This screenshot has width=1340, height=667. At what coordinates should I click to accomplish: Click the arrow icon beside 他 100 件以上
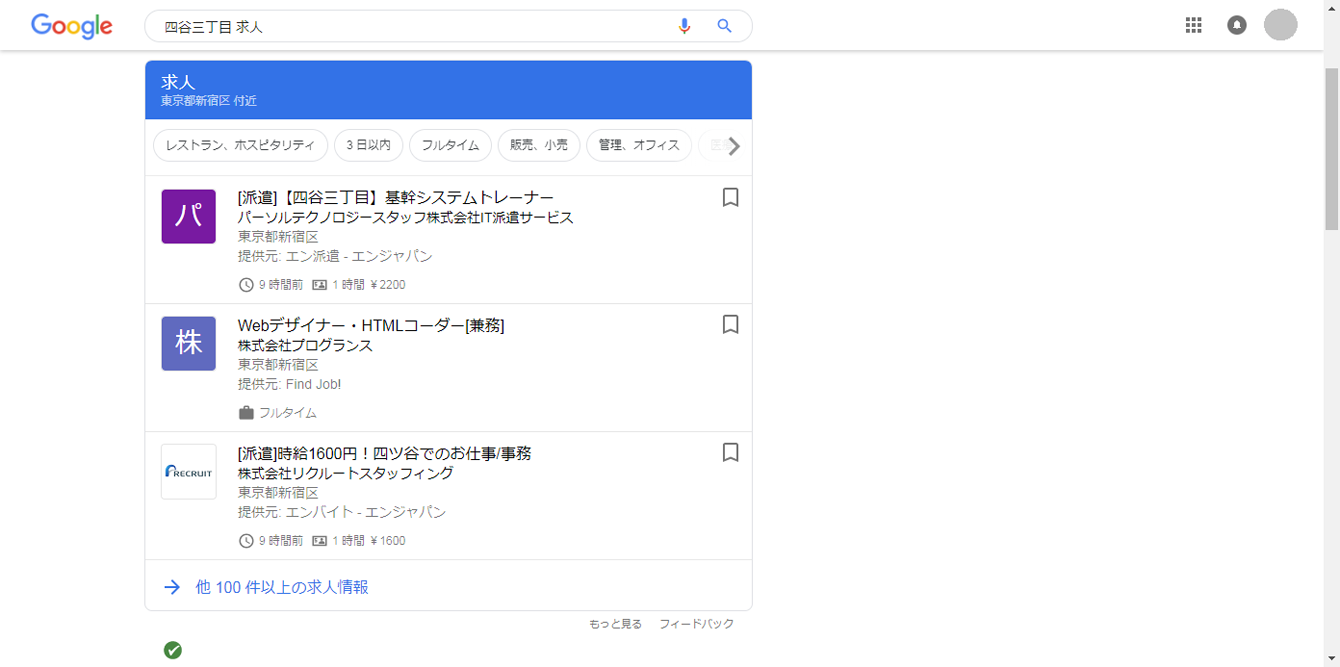click(x=172, y=587)
